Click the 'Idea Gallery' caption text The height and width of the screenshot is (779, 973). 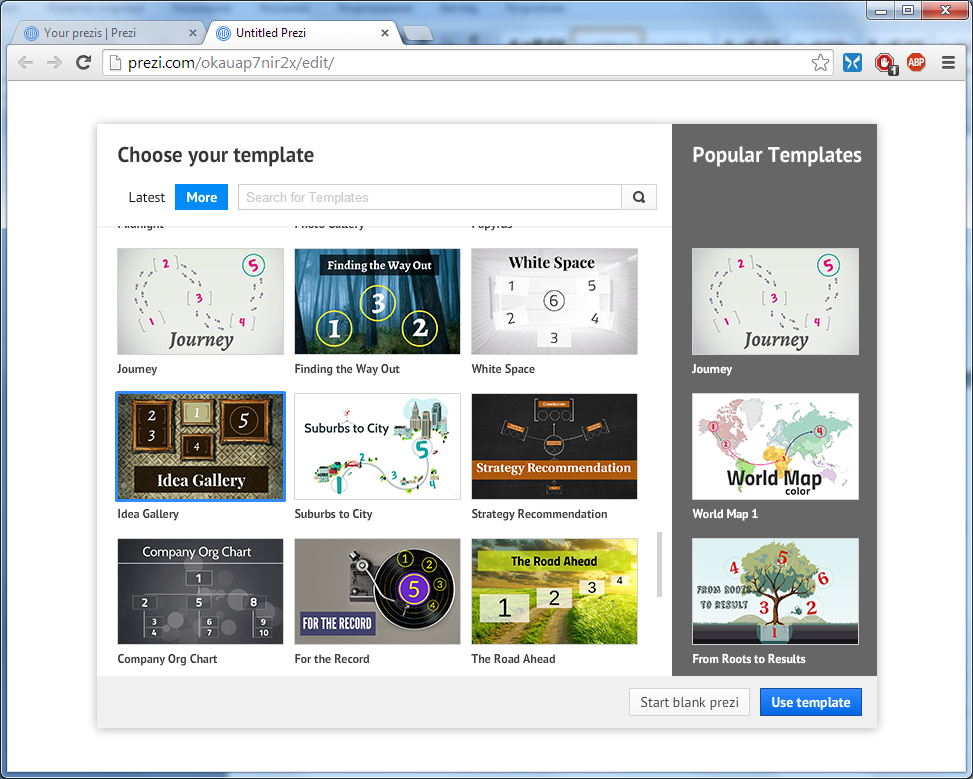(148, 514)
